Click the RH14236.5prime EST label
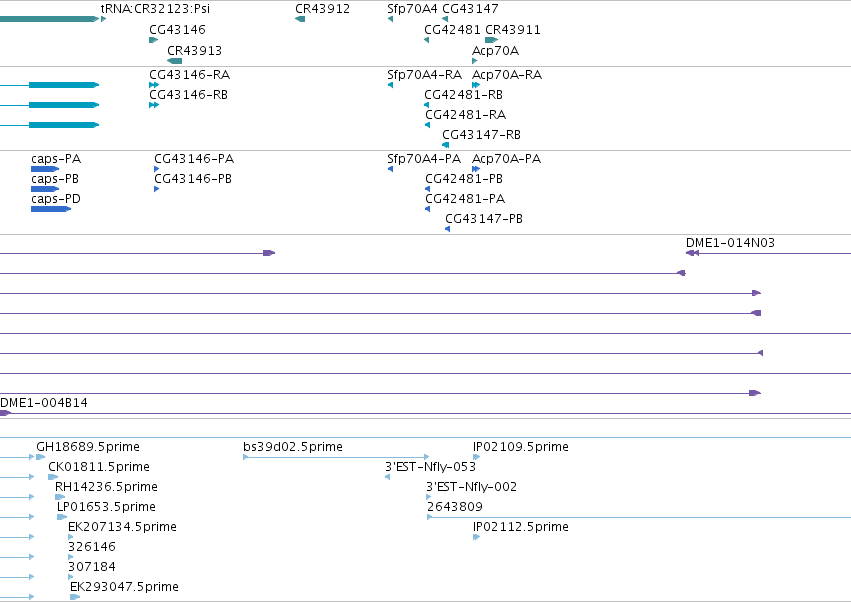The height and width of the screenshot is (602, 851). (106, 487)
